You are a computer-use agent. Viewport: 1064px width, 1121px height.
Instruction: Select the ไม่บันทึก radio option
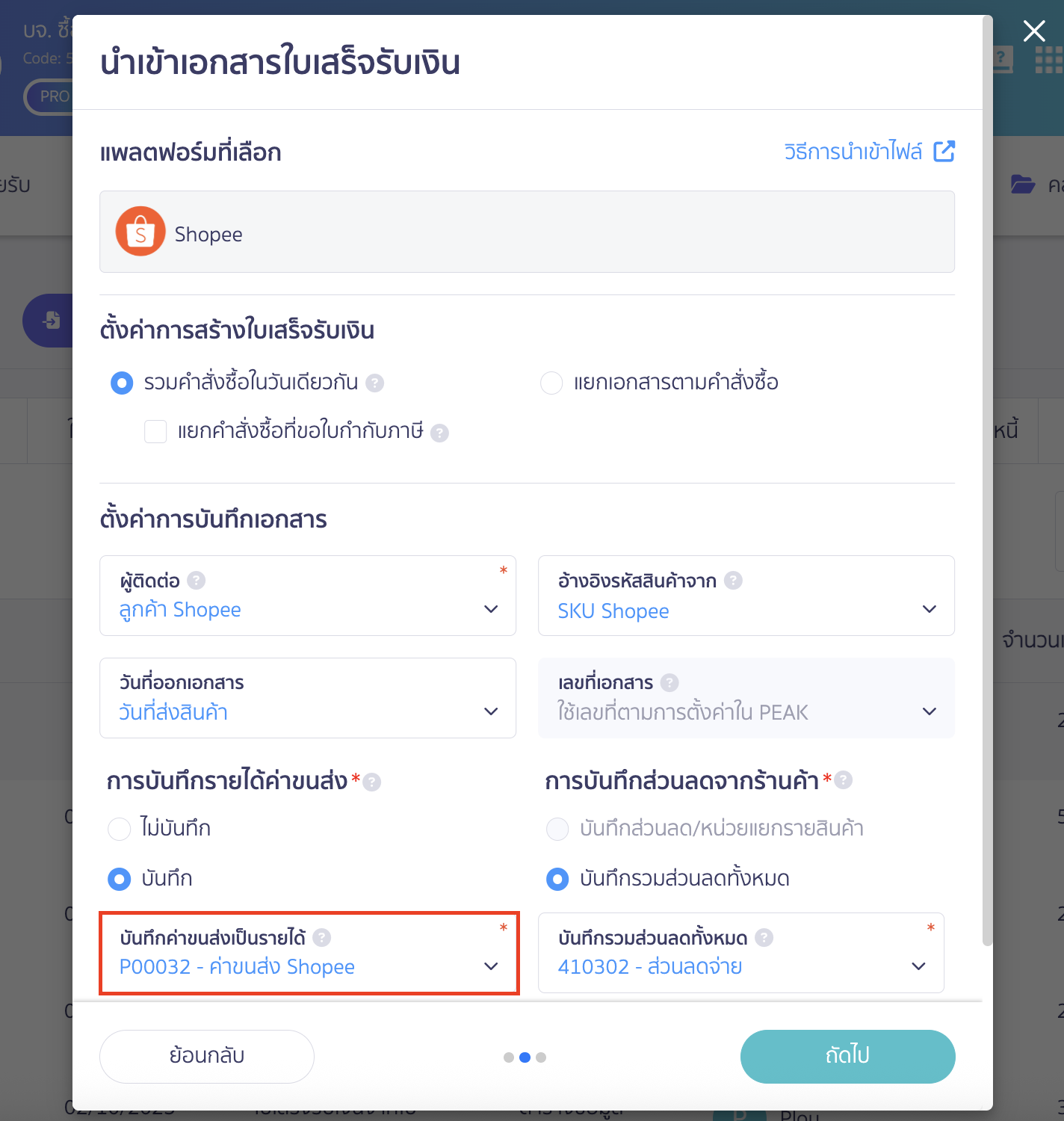click(119, 828)
